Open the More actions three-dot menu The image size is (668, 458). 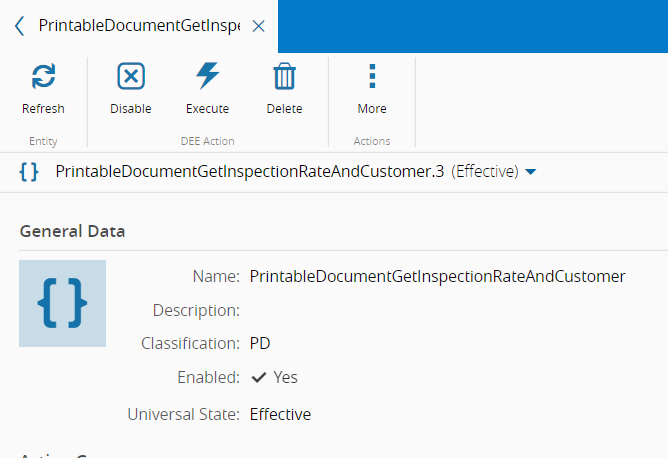372,77
